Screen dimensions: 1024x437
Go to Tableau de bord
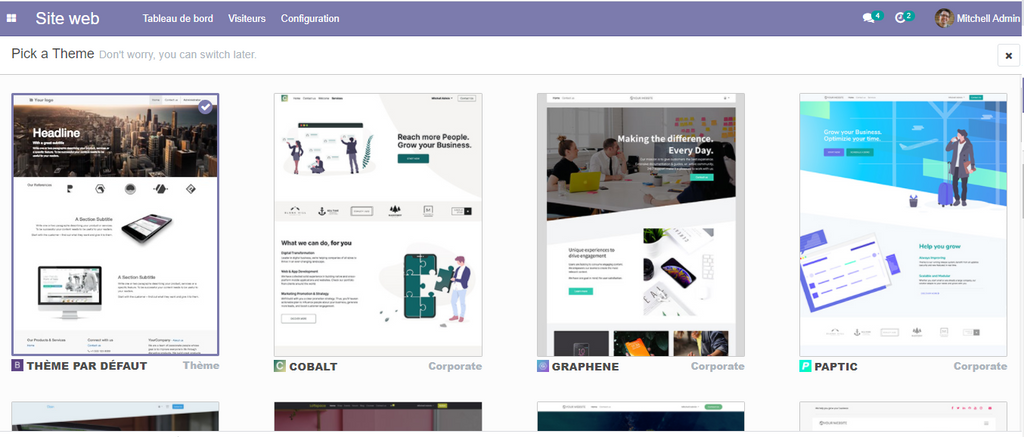click(178, 18)
